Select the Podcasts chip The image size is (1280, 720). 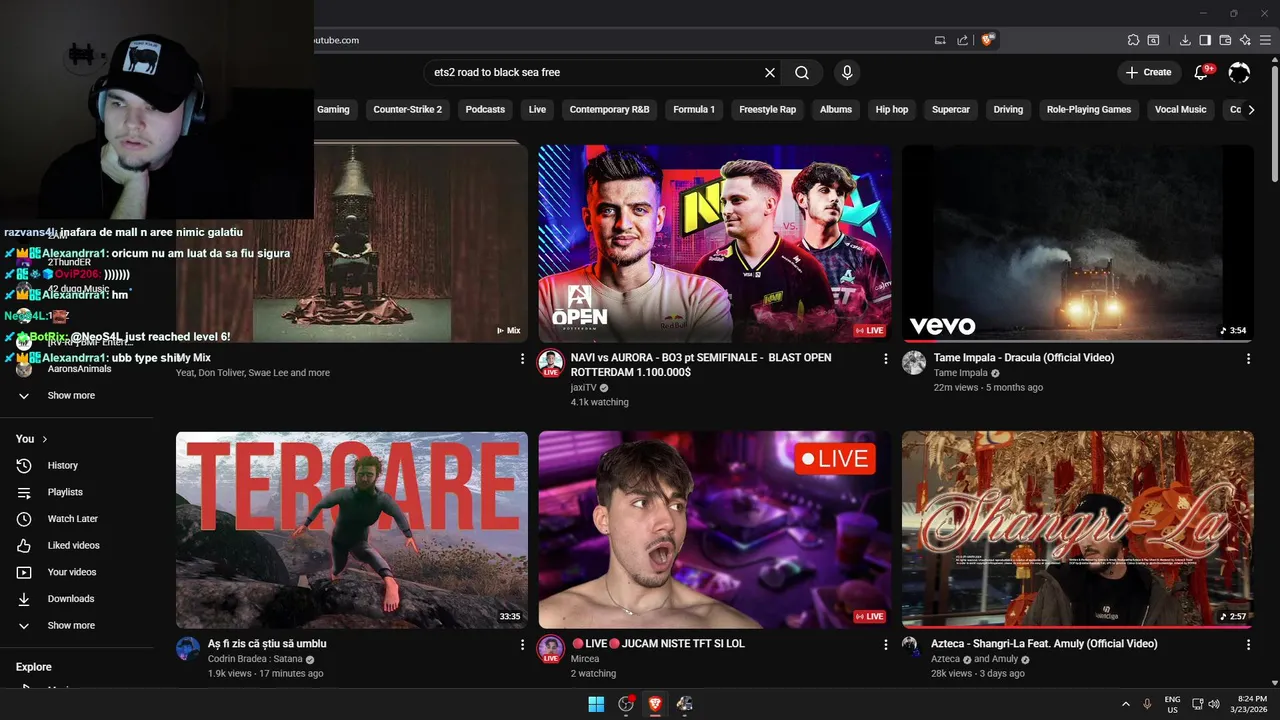pyautogui.click(x=485, y=109)
